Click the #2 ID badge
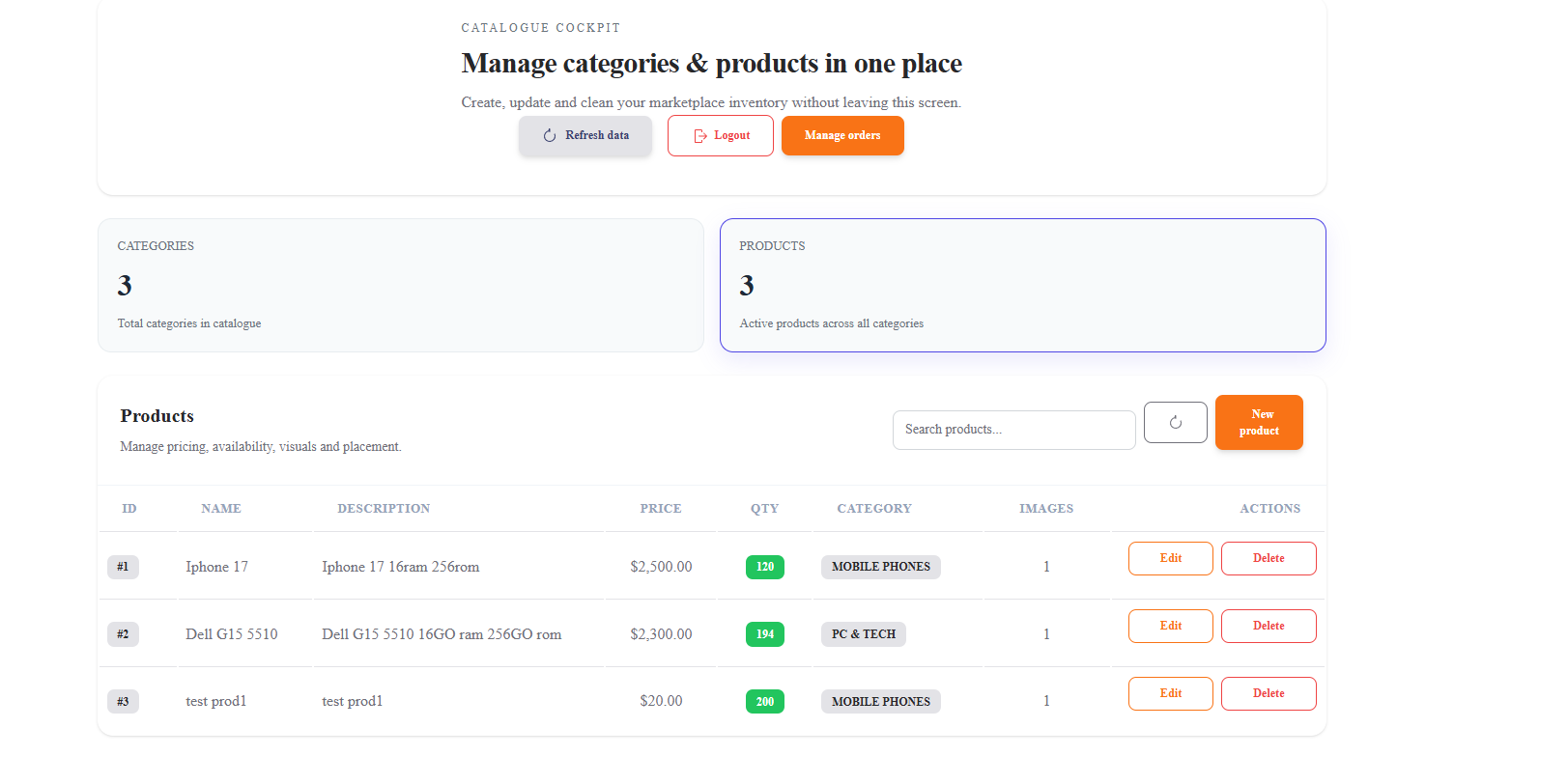Screen dimensions: 1568x784 point(123,634)
